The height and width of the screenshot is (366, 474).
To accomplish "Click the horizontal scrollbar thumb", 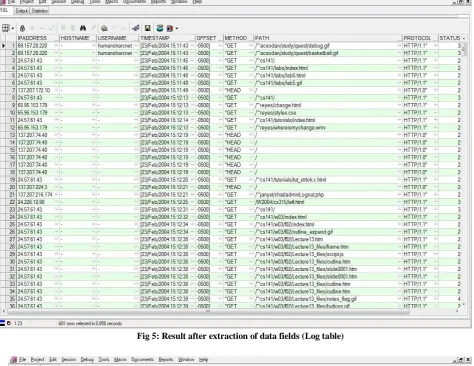I will click(208, 312).
